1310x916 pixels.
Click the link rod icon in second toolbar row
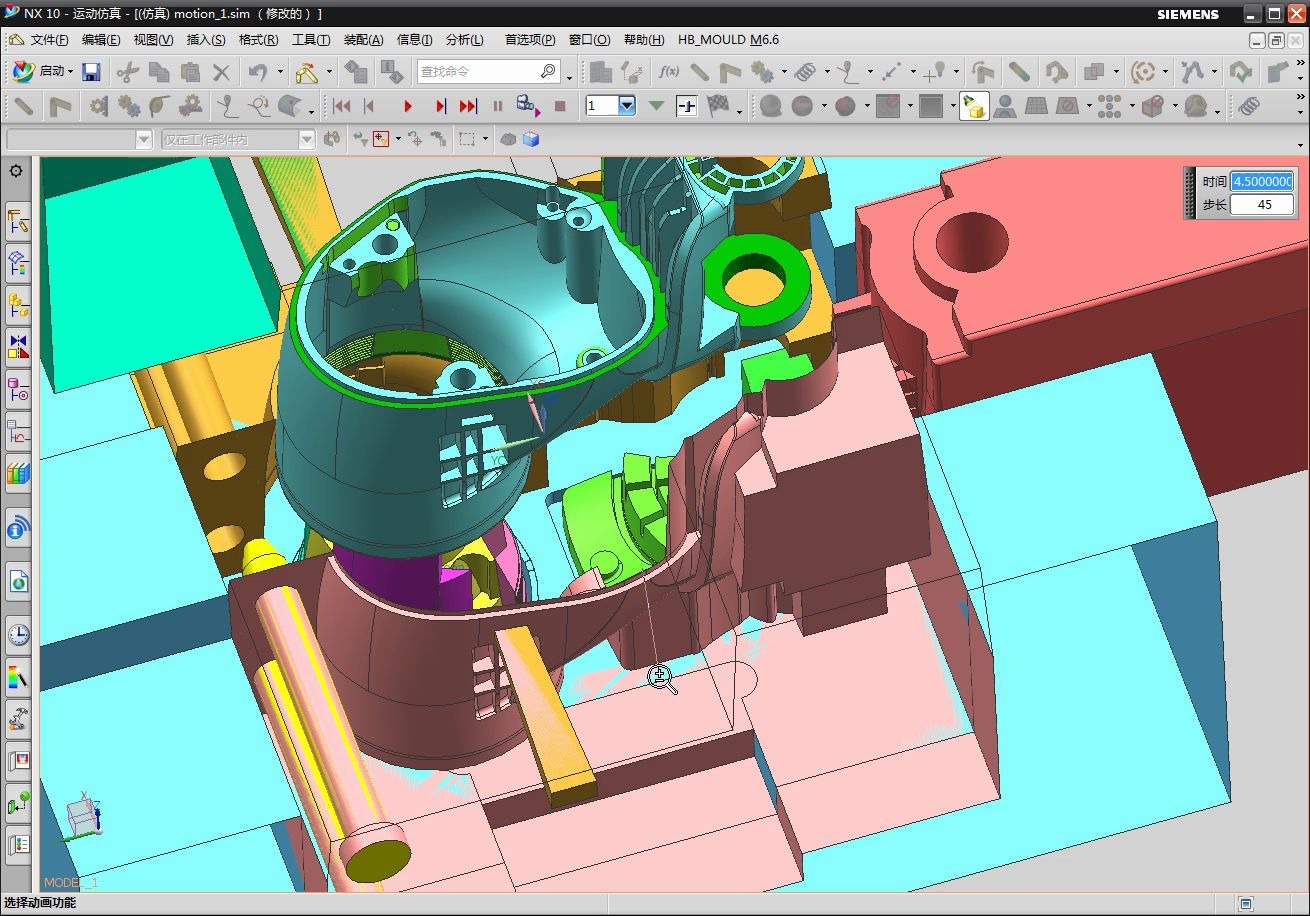pyautogui.click(x=24, y=106)
